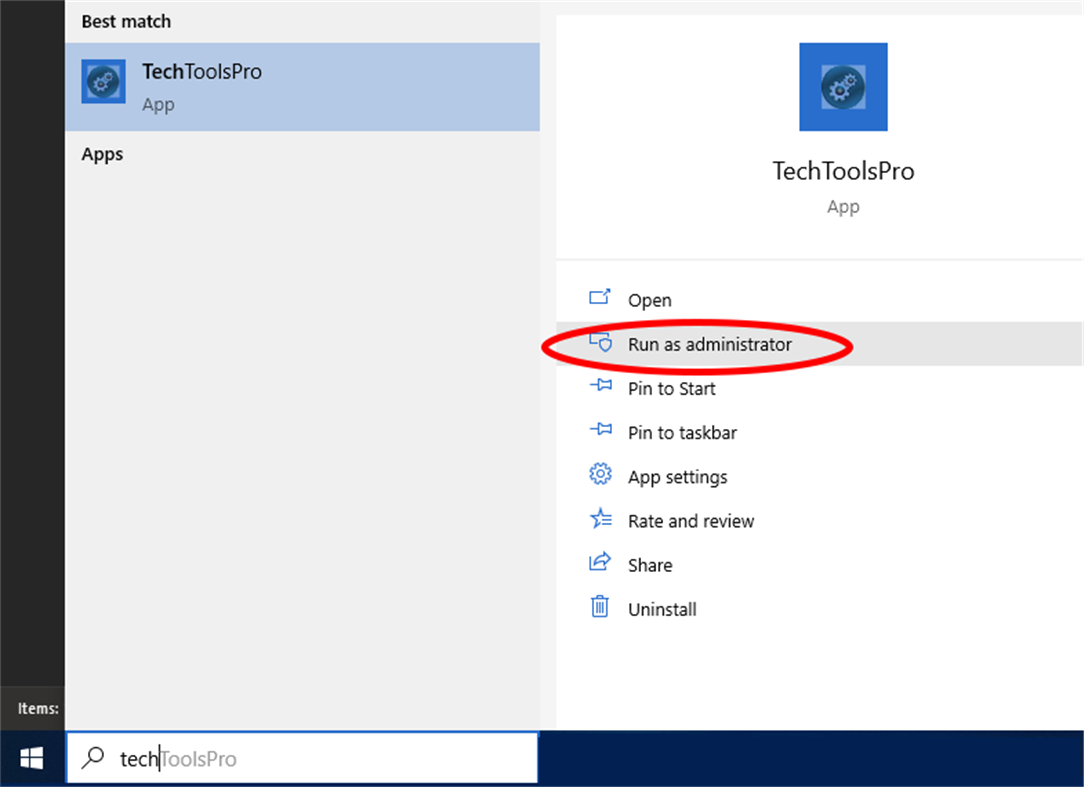Click the TechToolsPro icon in Best match
The width and height of the screenshot is (1084, 787).
click(103, 80)
